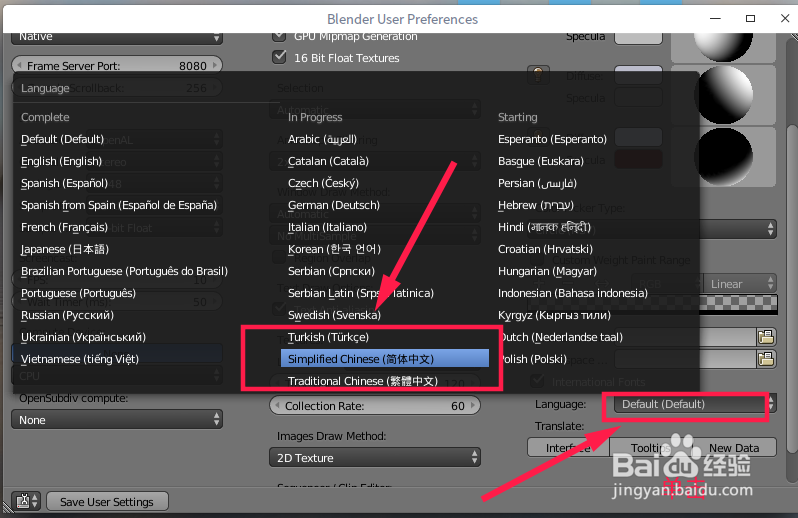Choose Spanish from Spain option

point(119,205)
